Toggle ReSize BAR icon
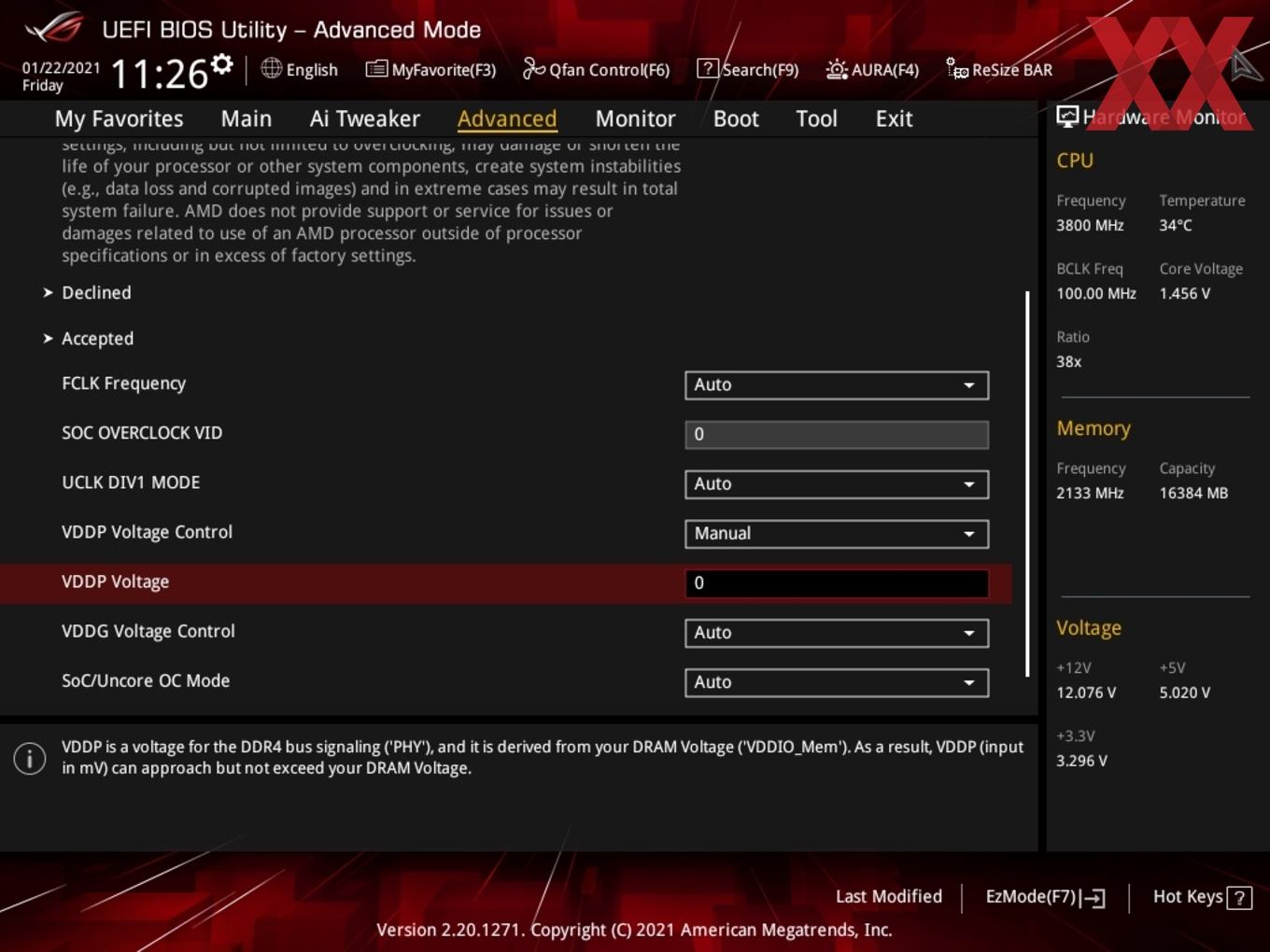The height and width of the screenshot is (952, 1270). click(957, 69)
